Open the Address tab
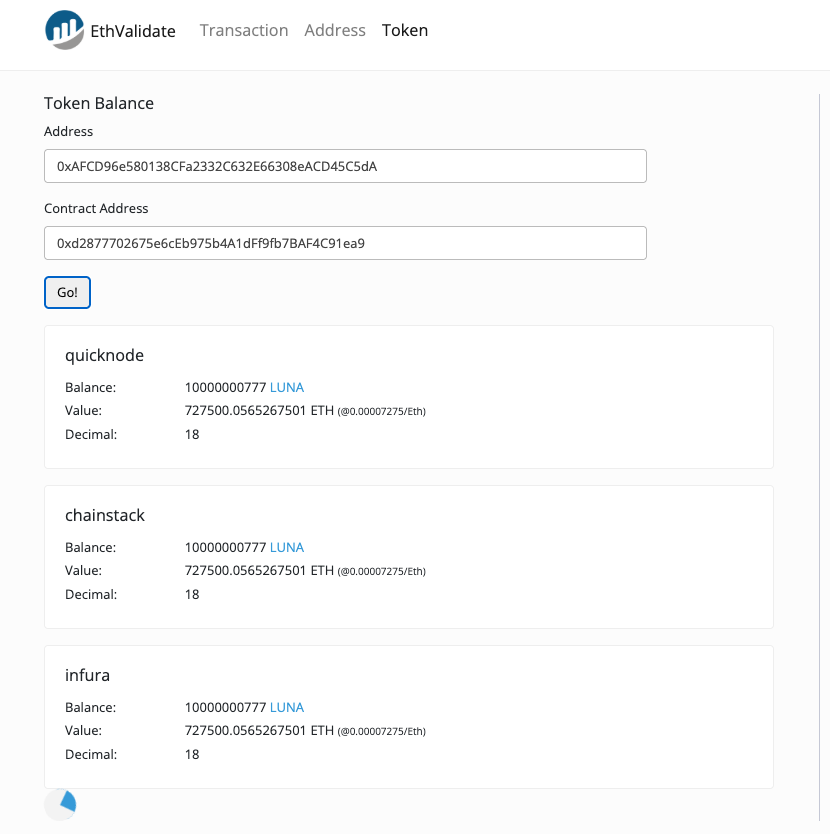Image resolution: width=830 pixels, height=834 pixels. 335,30
